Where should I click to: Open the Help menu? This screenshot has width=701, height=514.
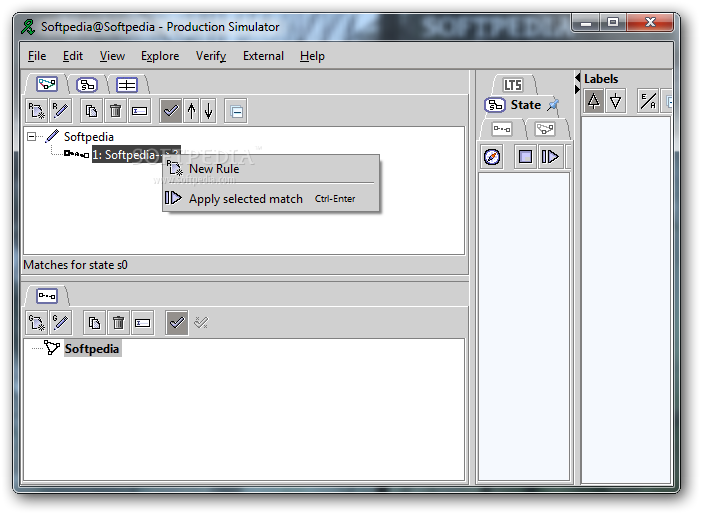pyautogui.click(x=312, y=56)
